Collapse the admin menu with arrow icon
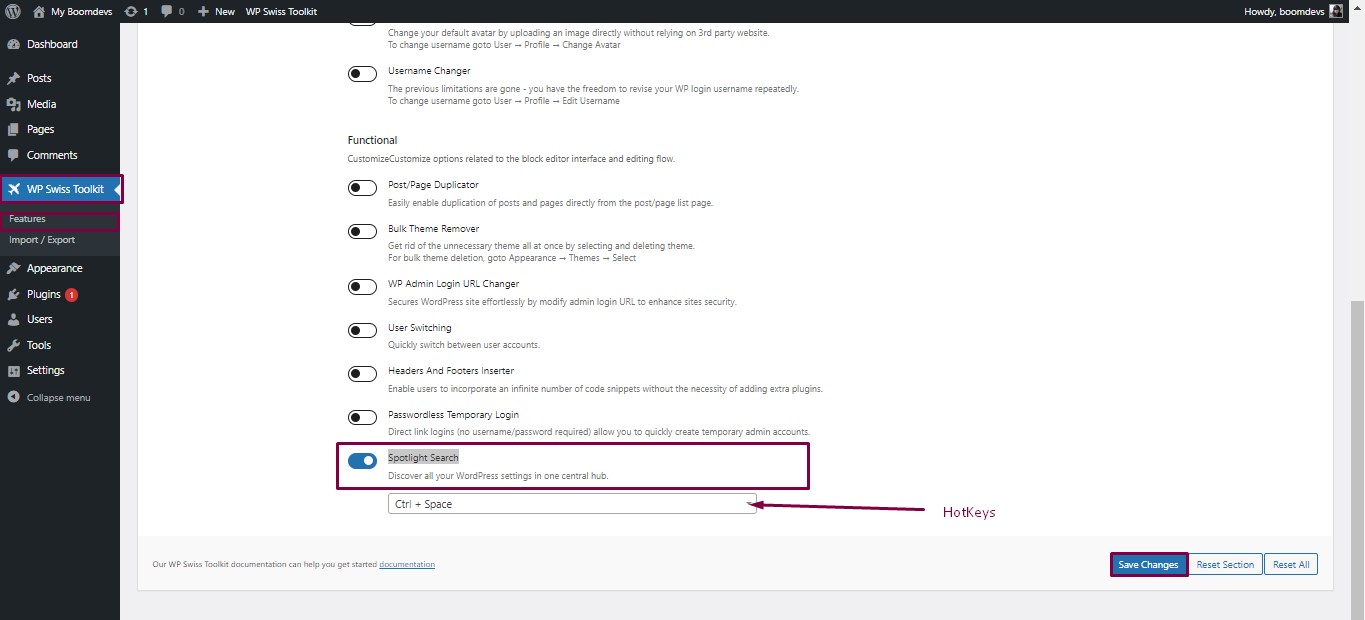 pyautogui.click(x=13, y=397)
